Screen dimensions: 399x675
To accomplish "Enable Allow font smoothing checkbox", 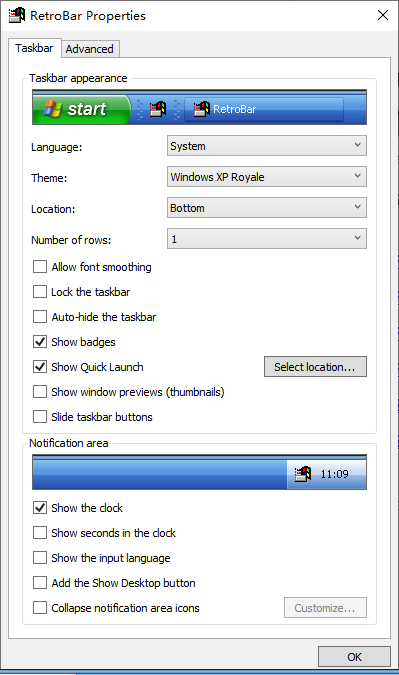I will tap(40, 267).
